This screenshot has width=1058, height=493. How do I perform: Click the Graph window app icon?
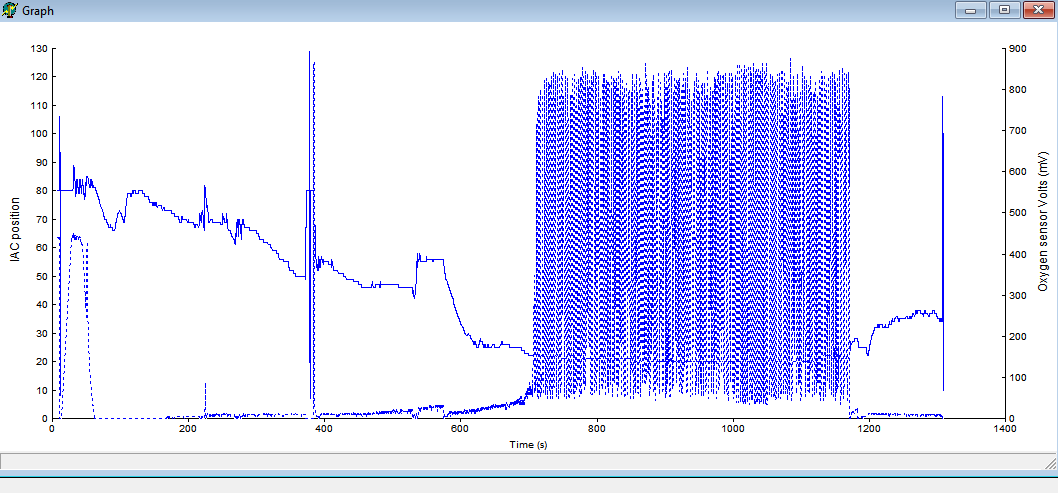pos(9,10)
